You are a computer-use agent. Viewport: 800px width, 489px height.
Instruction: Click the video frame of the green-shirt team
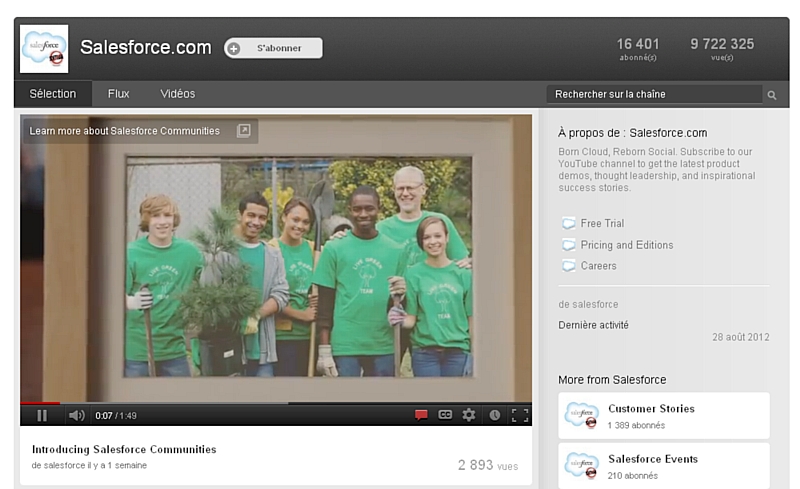(276, 258)
